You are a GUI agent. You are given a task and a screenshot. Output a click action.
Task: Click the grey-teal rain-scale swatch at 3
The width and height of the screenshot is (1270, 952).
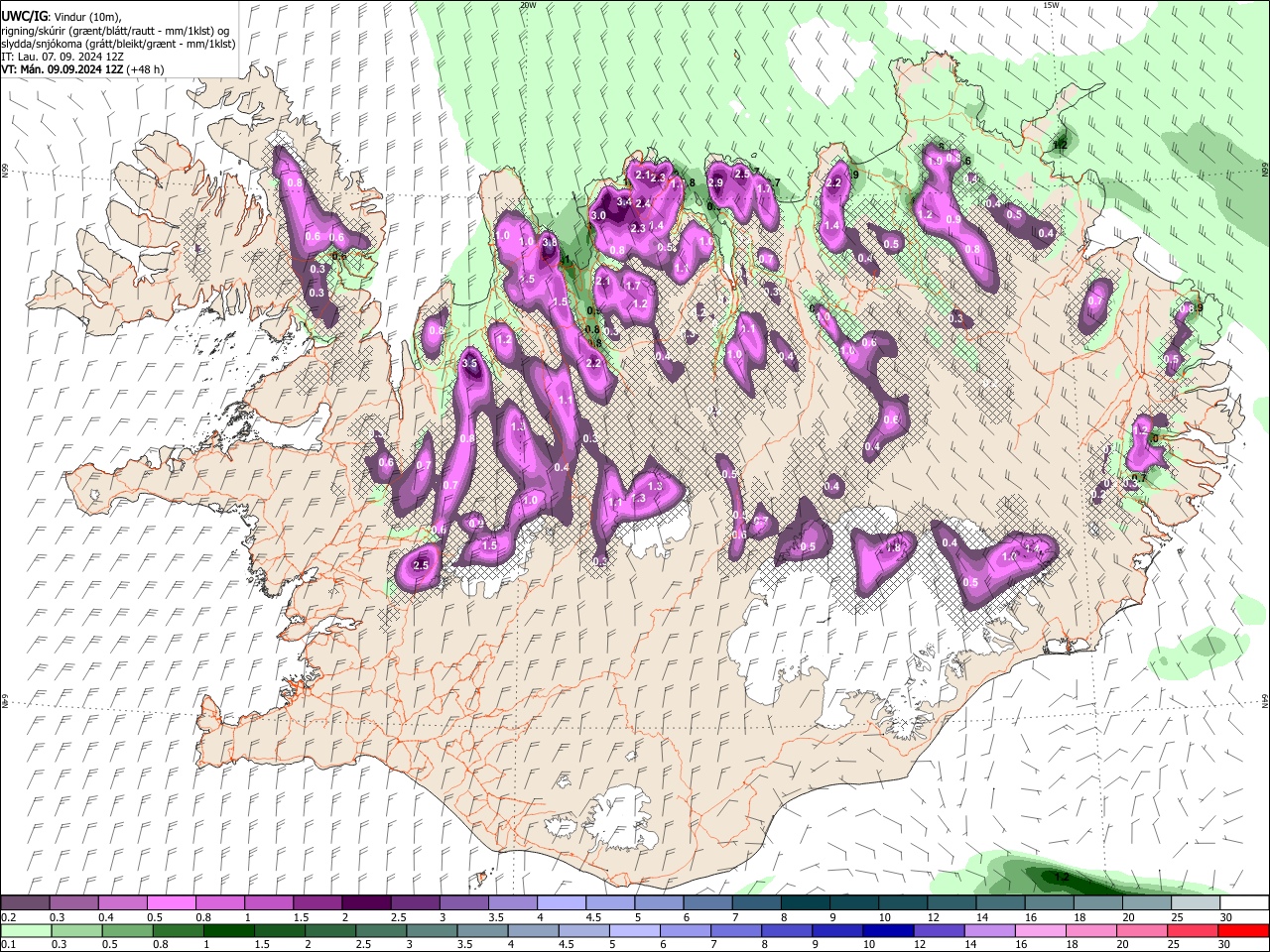coord(432,930)
